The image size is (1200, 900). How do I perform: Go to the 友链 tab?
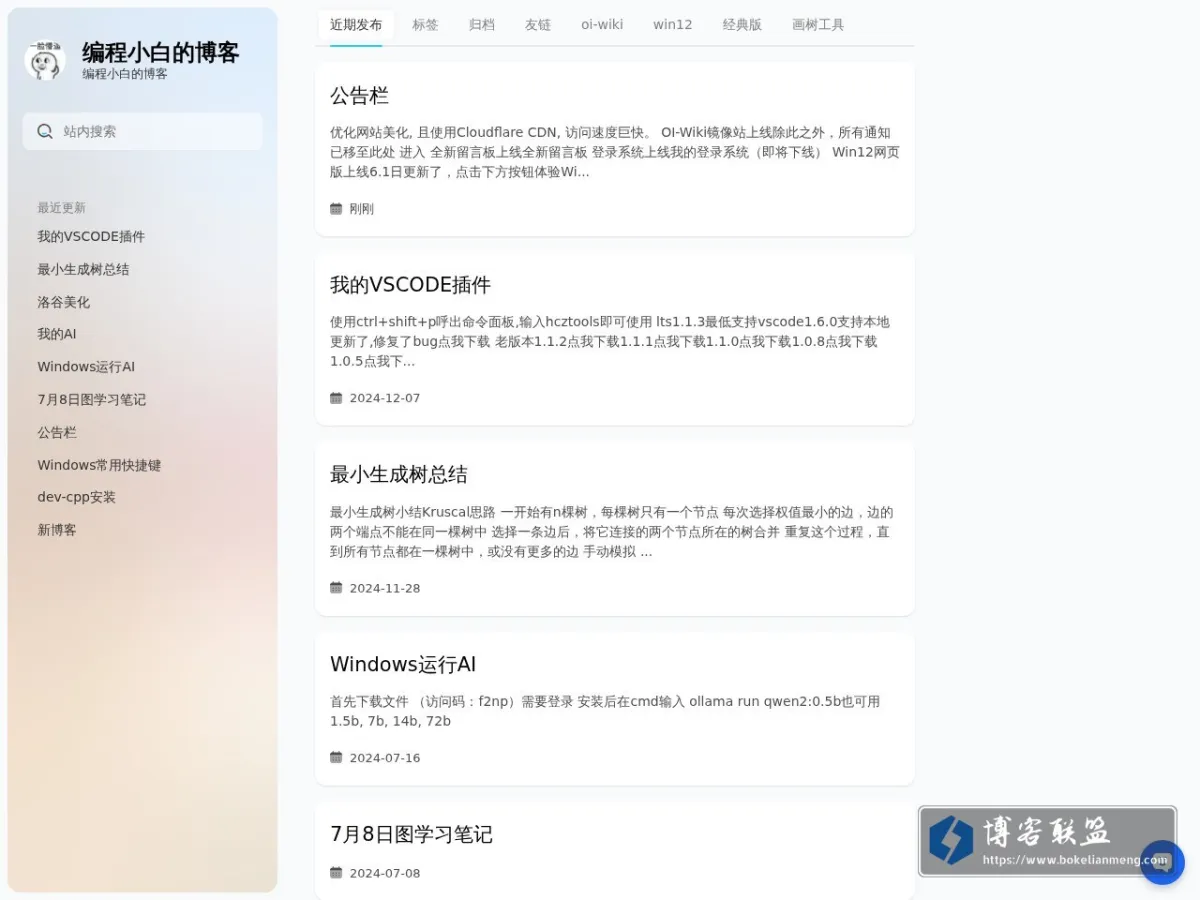538,25
